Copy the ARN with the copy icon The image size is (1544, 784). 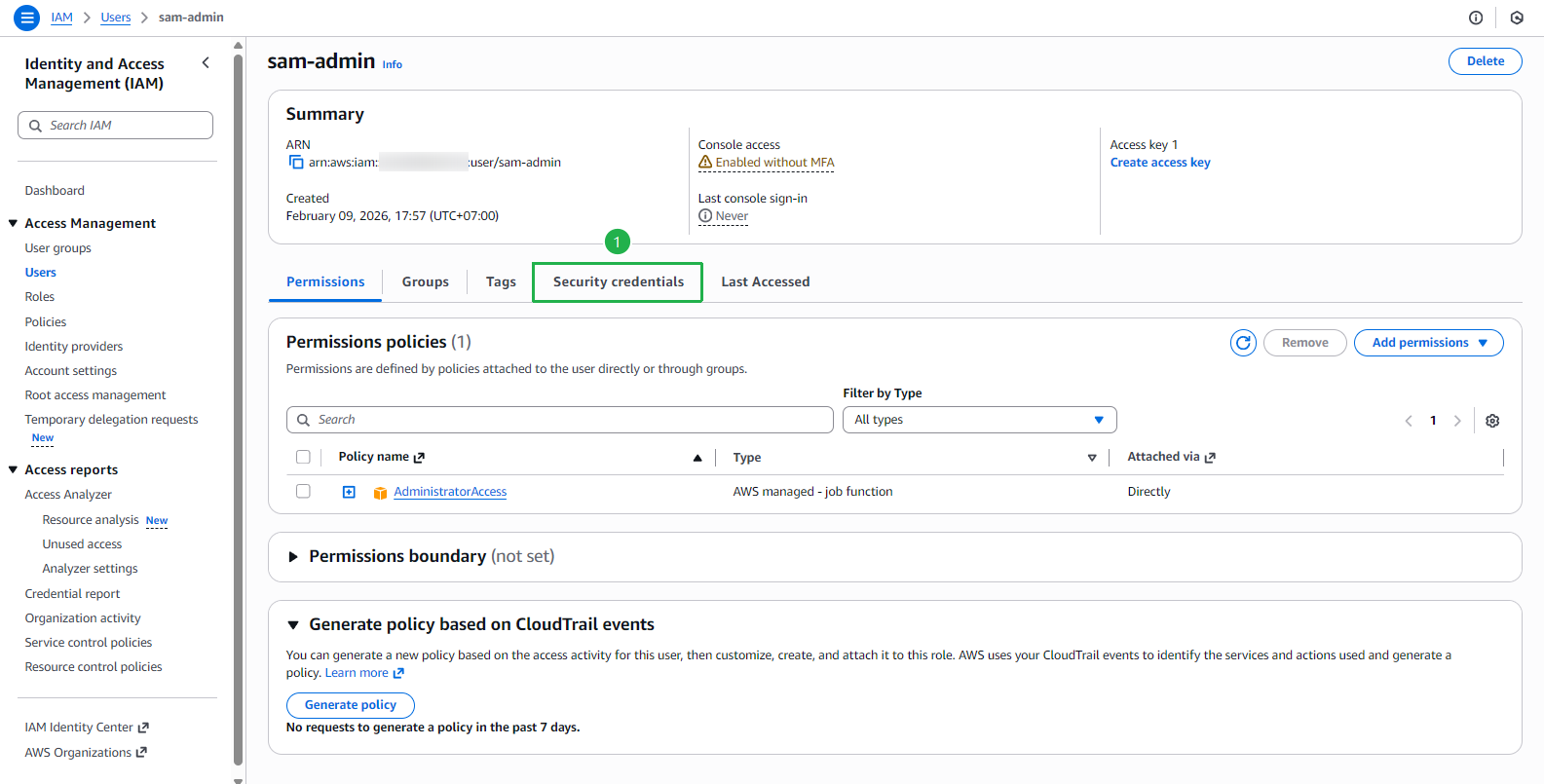[x=296, y=163]
